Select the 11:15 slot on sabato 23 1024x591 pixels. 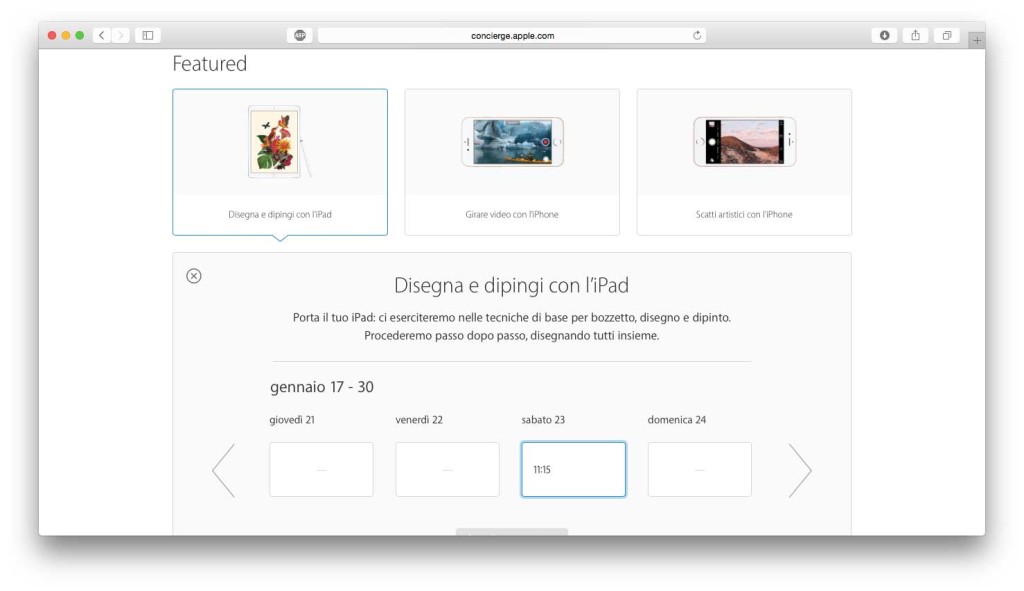tap(573, 468)
